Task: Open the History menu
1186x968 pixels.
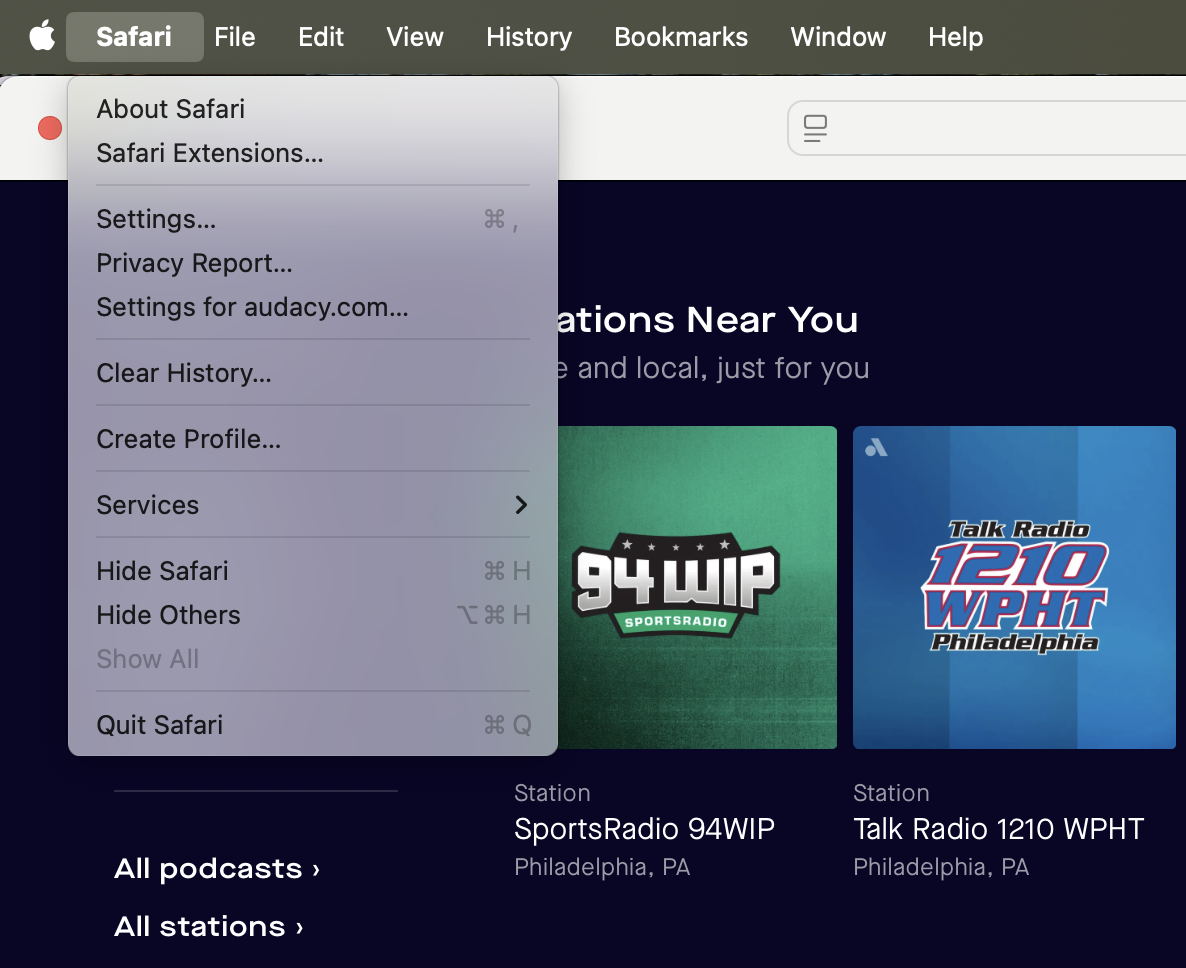Action: [x=529, y=37]
